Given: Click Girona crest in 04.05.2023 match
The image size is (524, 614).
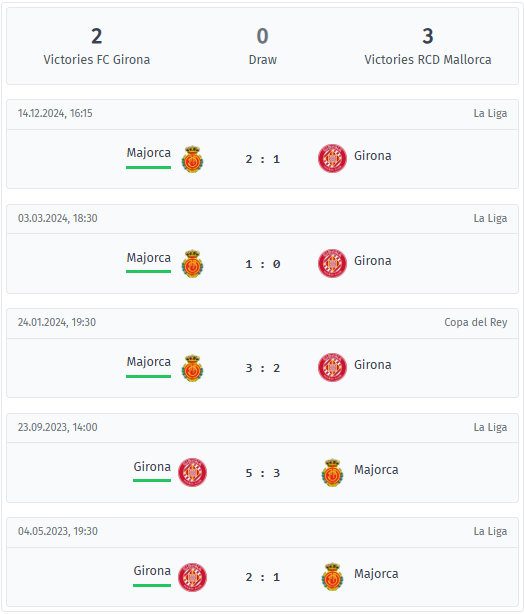Looking at the screenshot, I should [x=192, y=577].
